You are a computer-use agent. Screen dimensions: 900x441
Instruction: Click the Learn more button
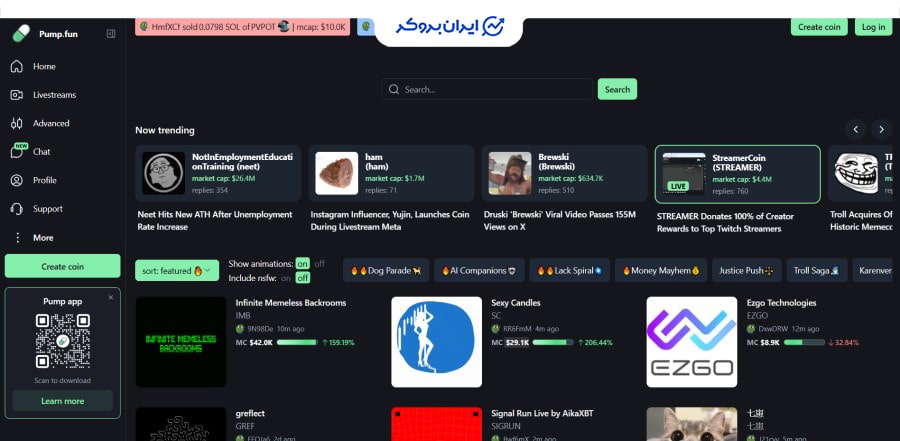click(x=62, y=401)
